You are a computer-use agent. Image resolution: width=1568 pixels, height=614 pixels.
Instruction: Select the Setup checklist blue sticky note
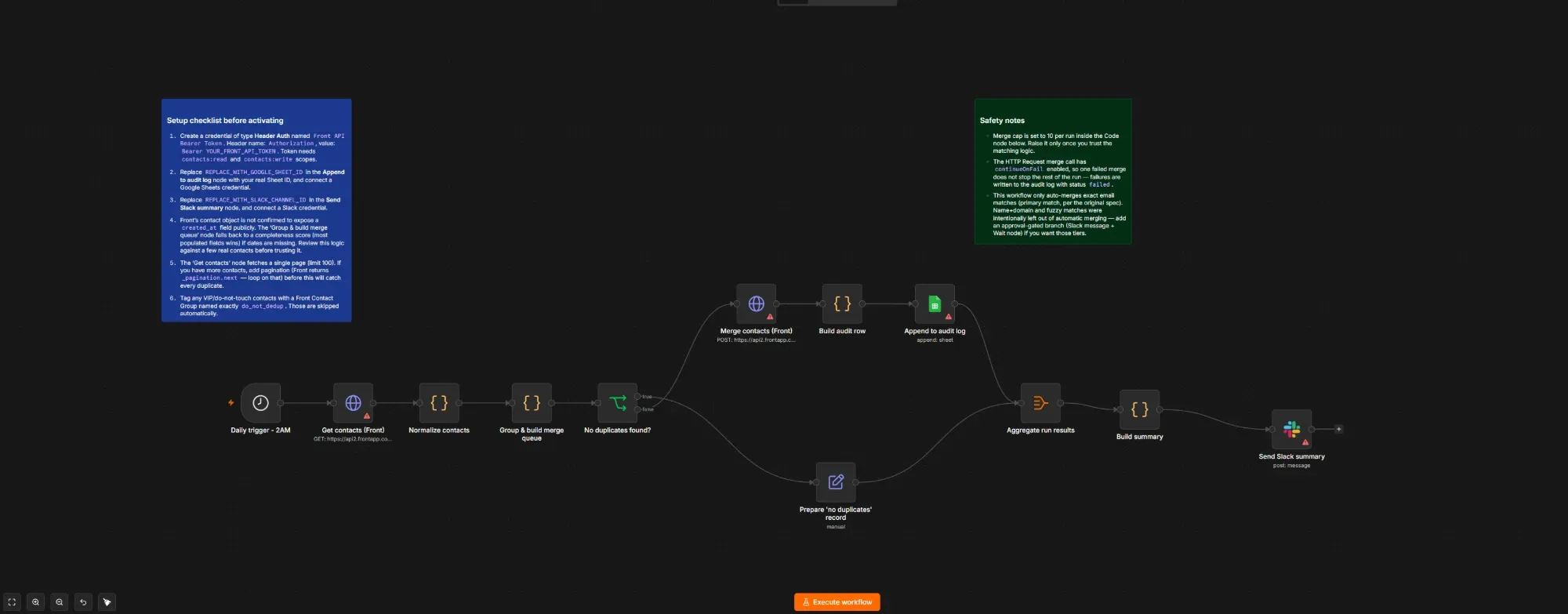(x=256, y=210)
